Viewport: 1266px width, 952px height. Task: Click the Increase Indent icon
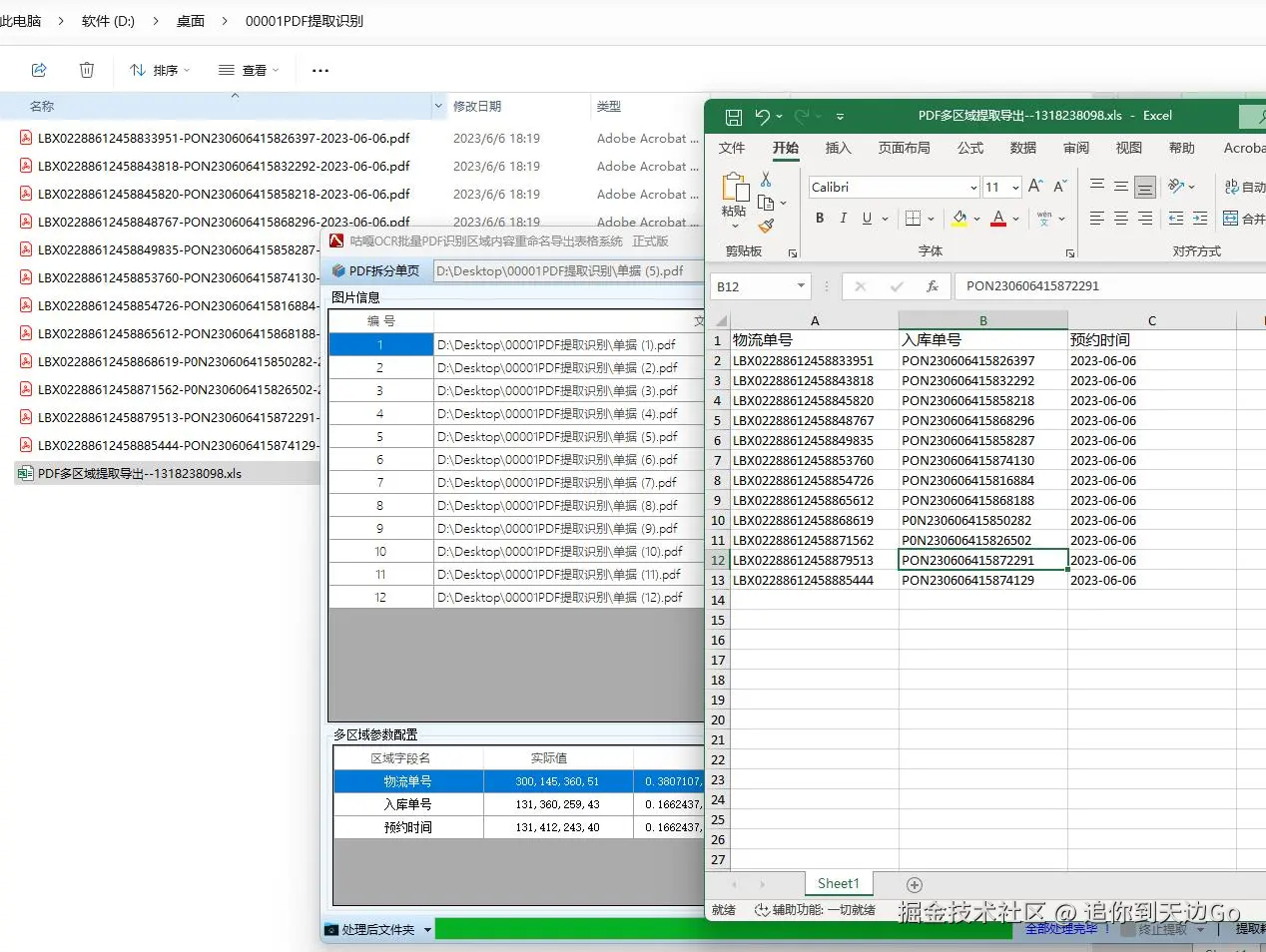point(1200,218)
